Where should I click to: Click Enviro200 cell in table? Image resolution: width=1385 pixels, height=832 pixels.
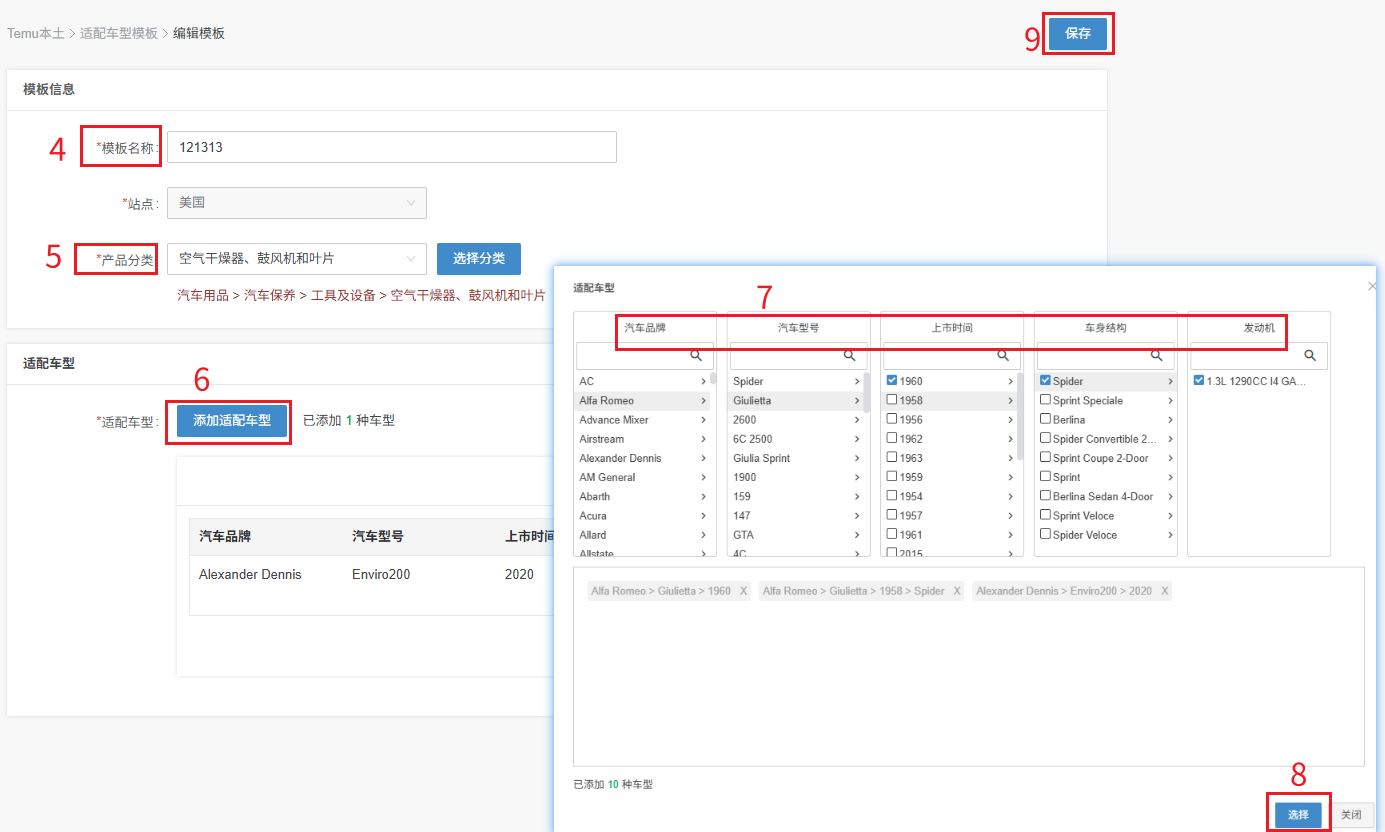381,575
